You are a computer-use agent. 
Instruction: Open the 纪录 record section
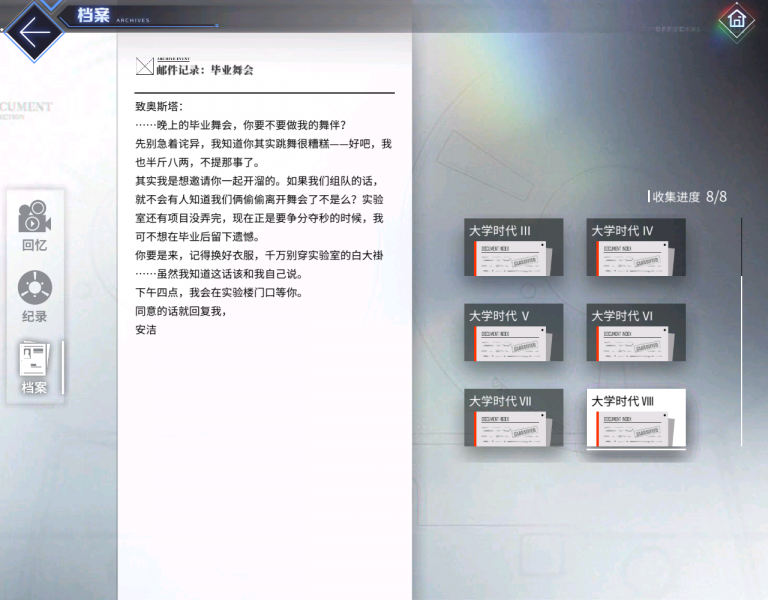pos(34,296)
